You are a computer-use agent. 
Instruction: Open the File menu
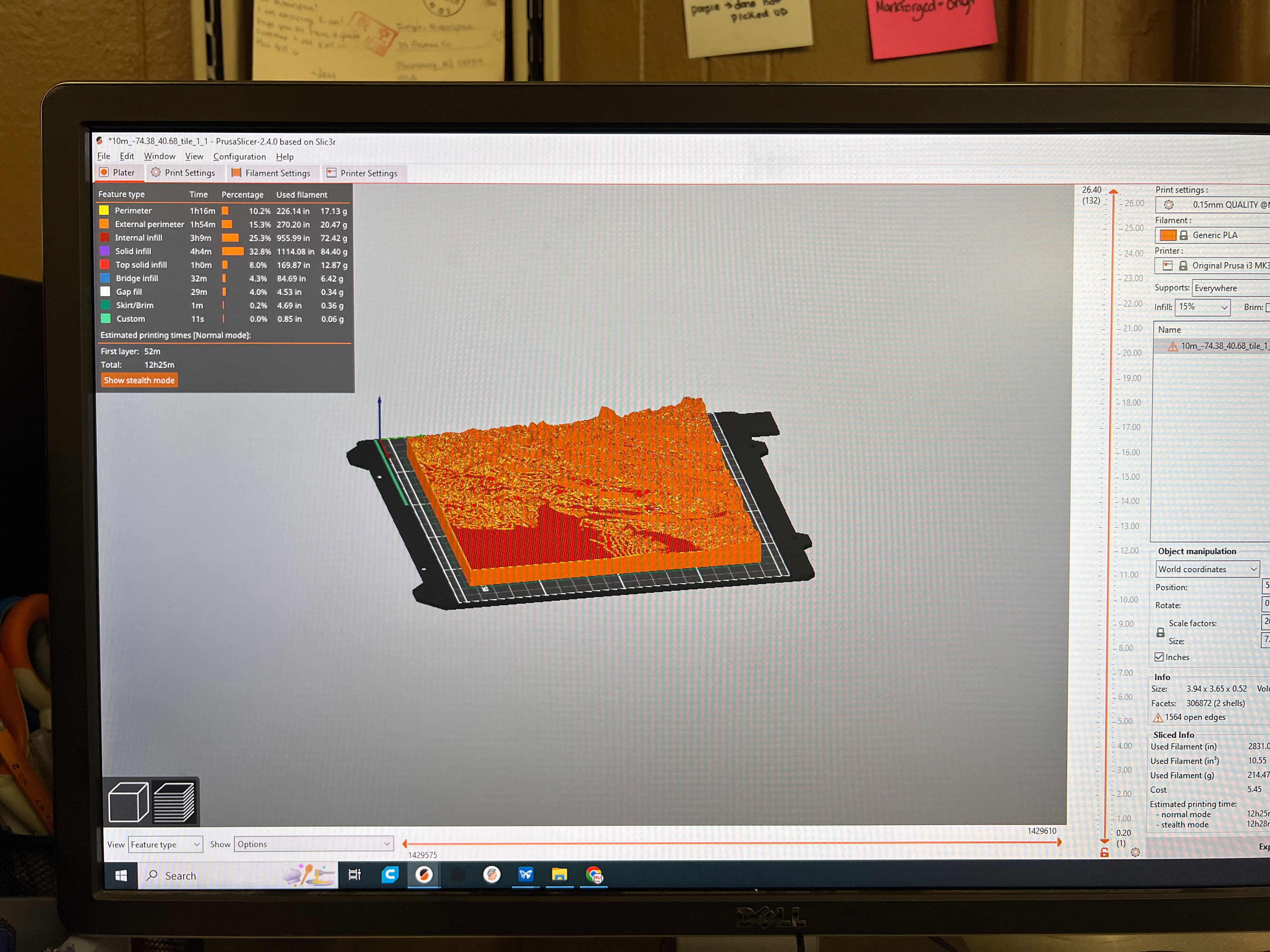point(104,156)
